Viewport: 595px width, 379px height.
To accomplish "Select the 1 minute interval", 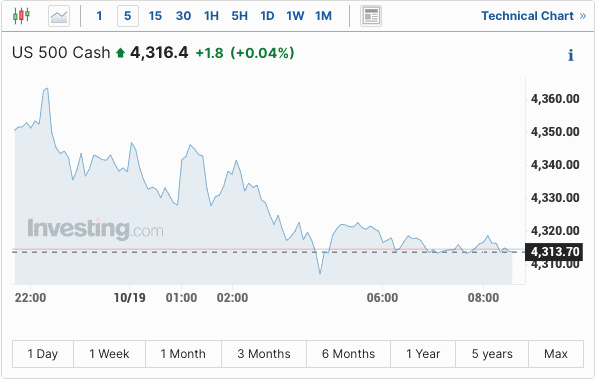I will 99,16.
